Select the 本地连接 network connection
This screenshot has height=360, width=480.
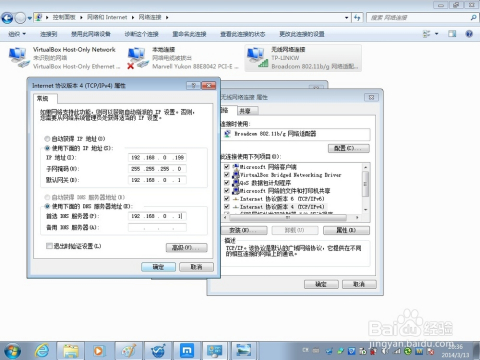[x=183, y=58]
